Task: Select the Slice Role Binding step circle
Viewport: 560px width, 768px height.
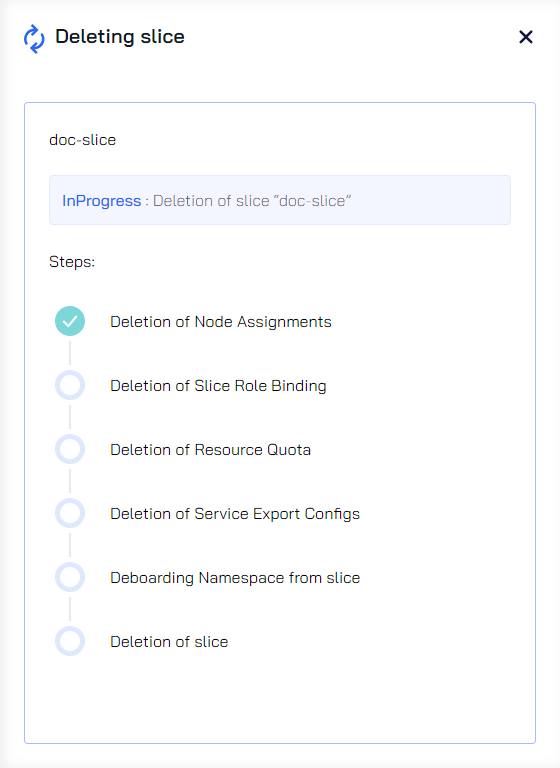Action: click(x=70, y=385)
